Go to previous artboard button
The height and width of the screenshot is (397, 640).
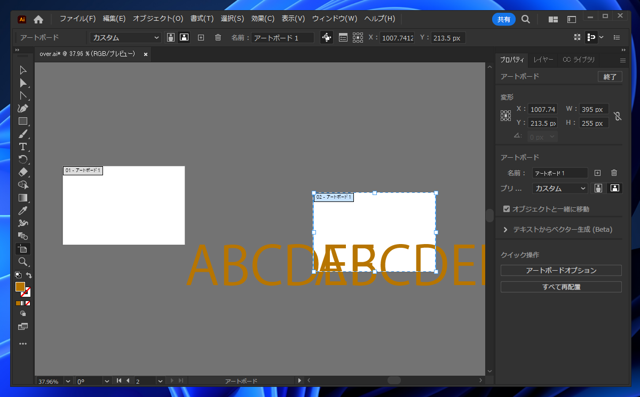pyautogui.click(x=128, y=381)
